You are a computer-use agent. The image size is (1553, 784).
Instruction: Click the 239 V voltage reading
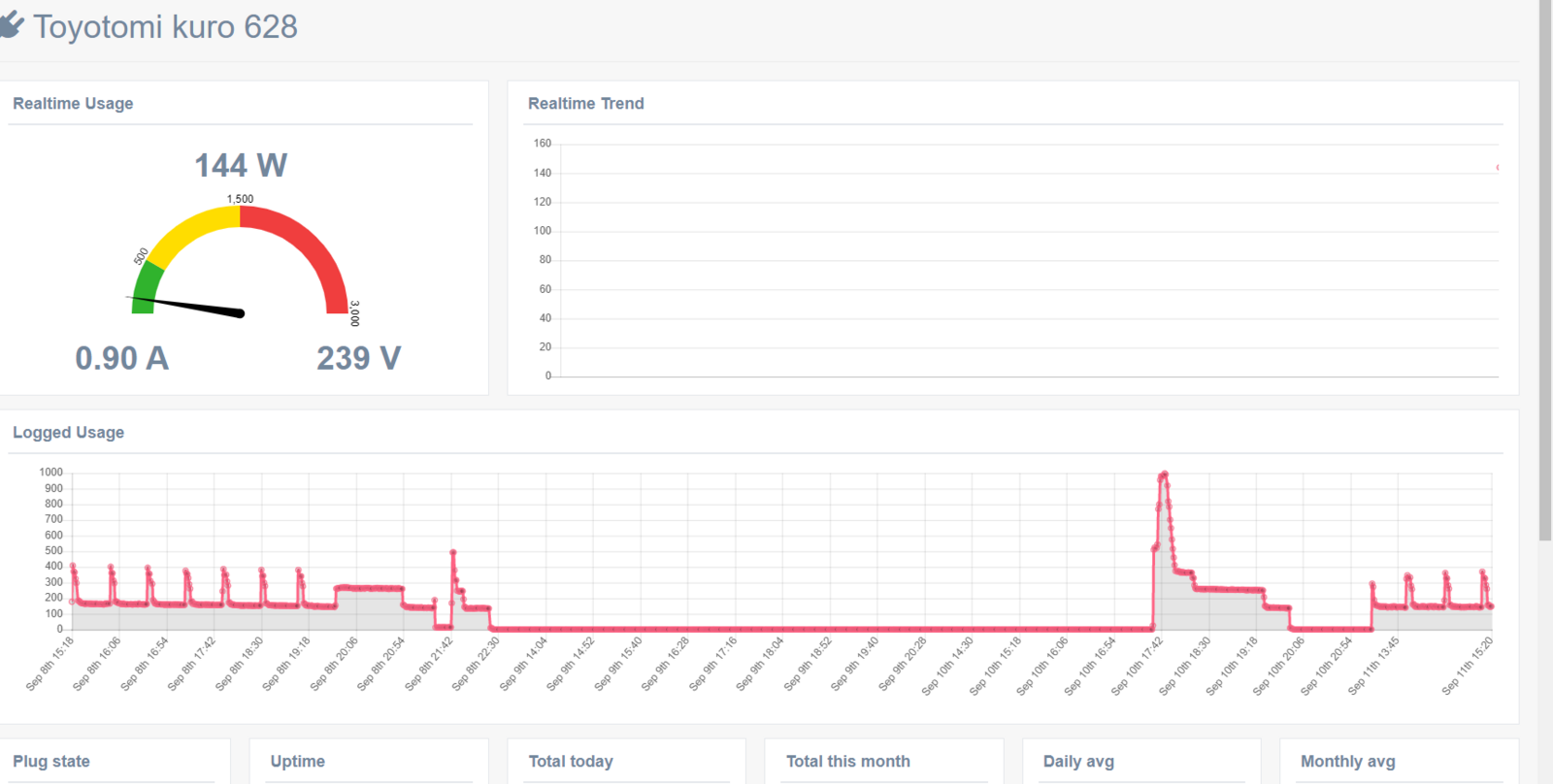pos(358,358)
